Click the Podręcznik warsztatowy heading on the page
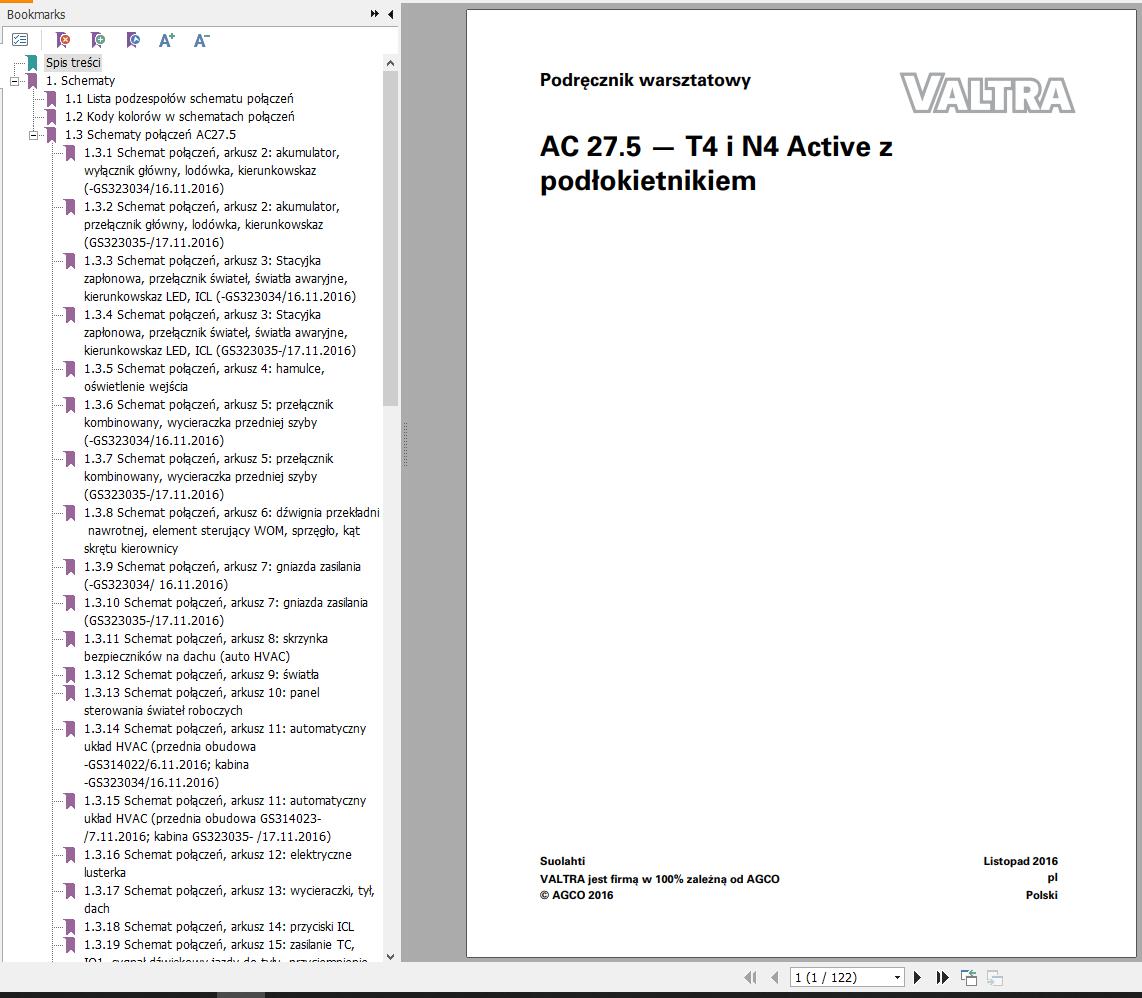The image size is (1142, 998). (645, 80)
